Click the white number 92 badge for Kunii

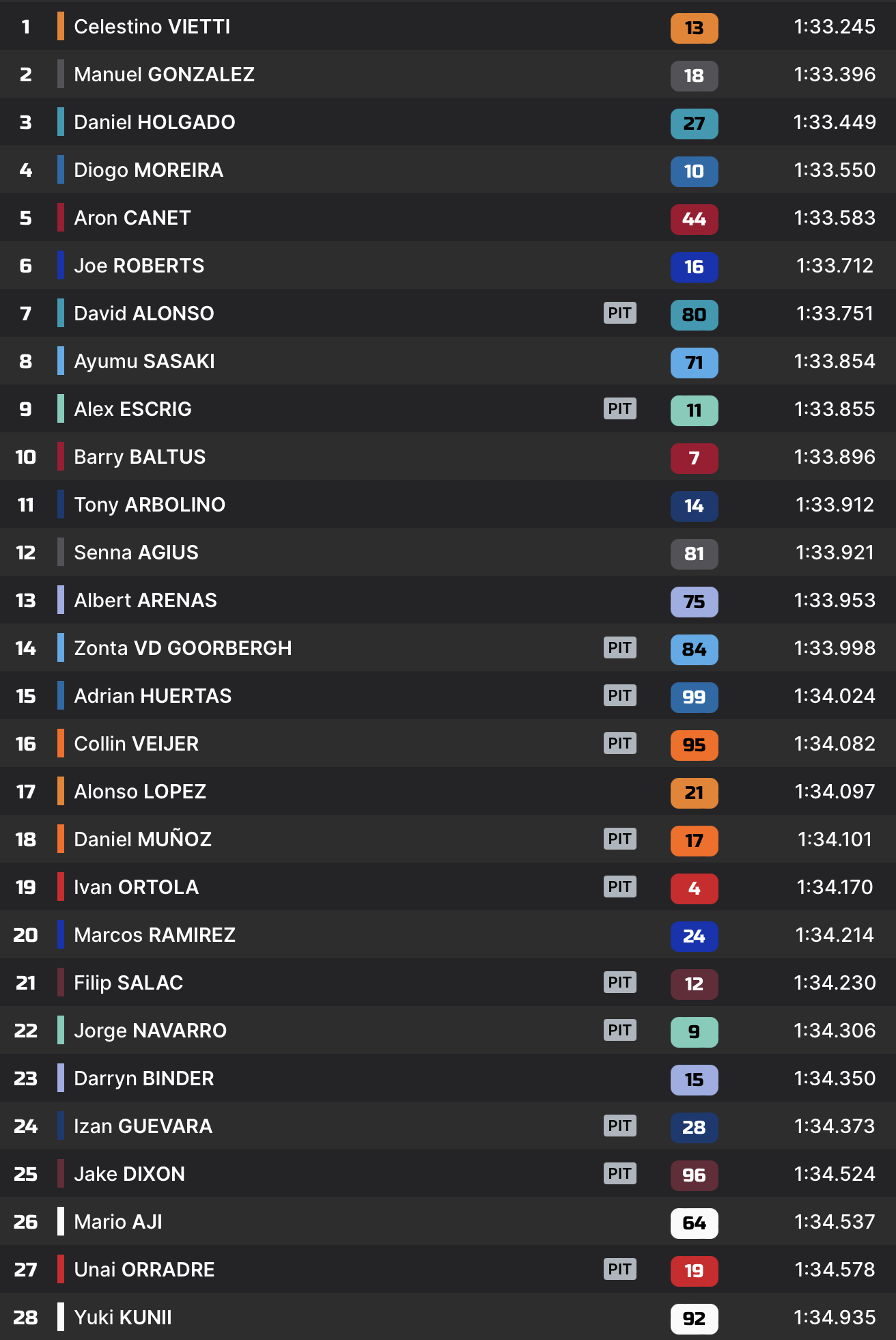point(694,1319)
